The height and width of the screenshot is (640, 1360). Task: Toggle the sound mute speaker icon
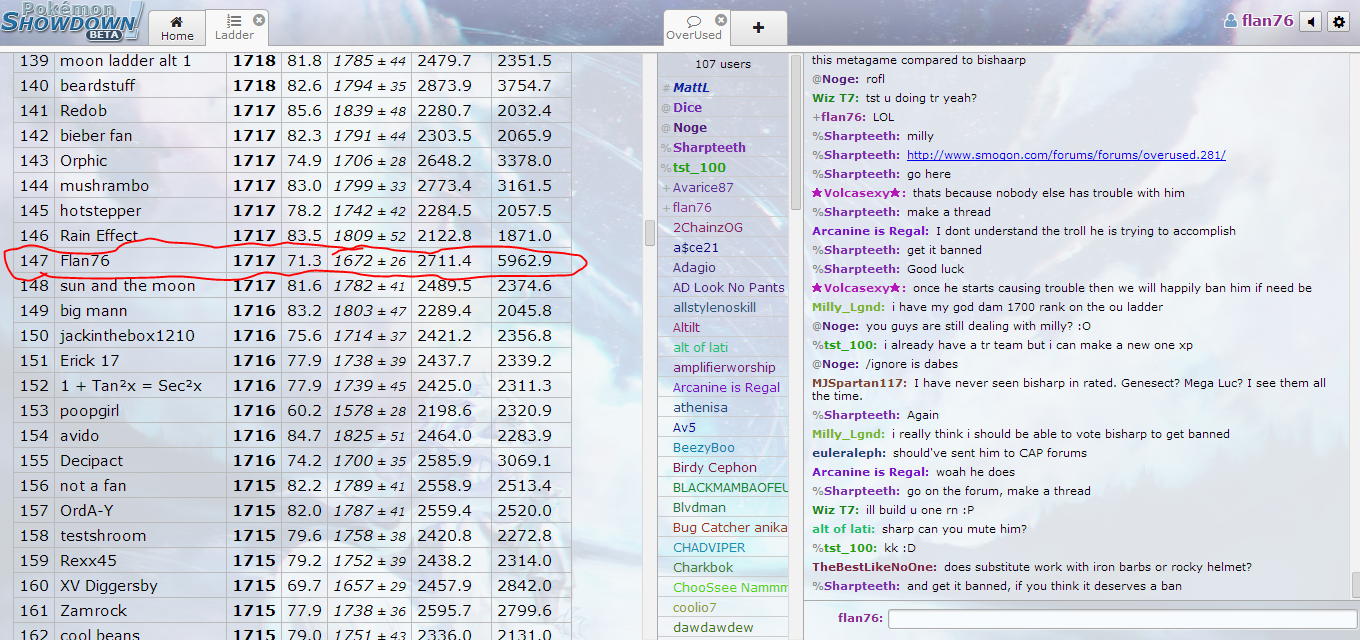tap(1310, 21)
